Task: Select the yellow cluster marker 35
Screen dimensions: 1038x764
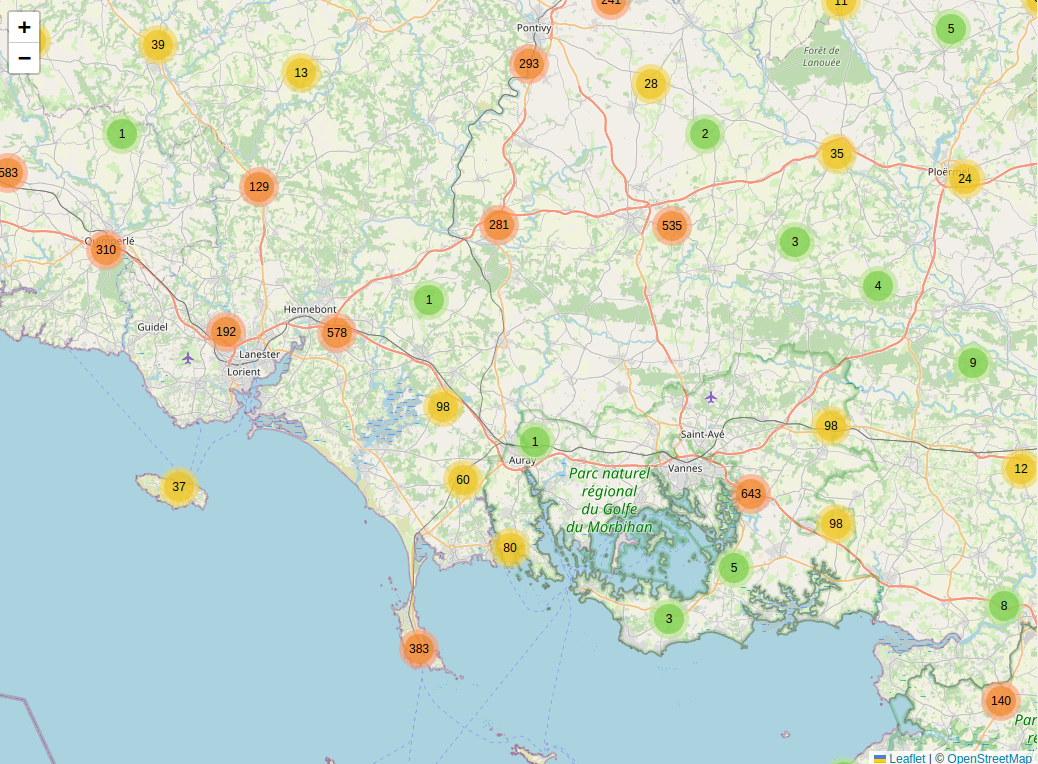Action: [837, 154]
